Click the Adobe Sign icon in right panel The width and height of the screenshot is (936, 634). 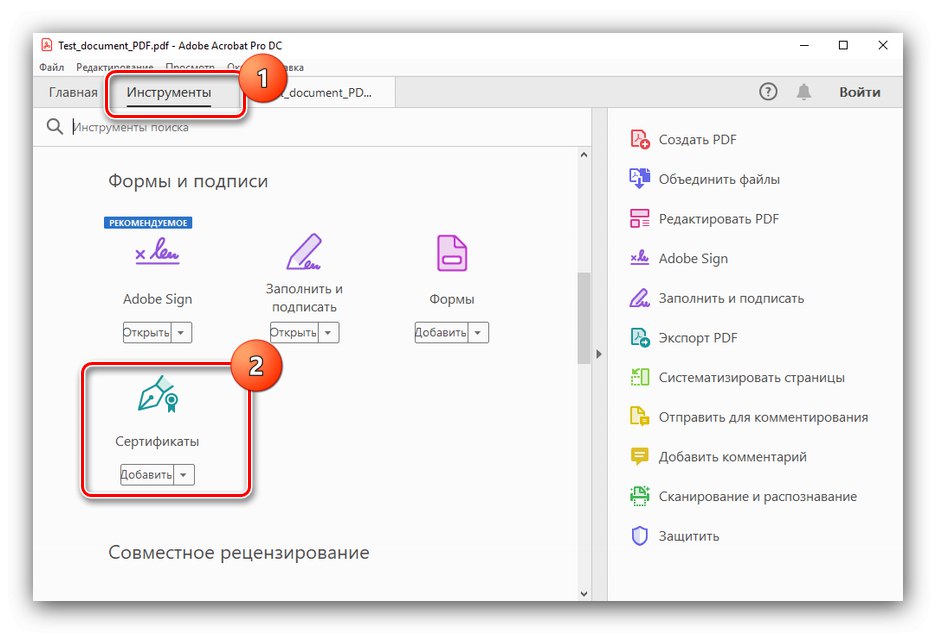tap(639, 258)
